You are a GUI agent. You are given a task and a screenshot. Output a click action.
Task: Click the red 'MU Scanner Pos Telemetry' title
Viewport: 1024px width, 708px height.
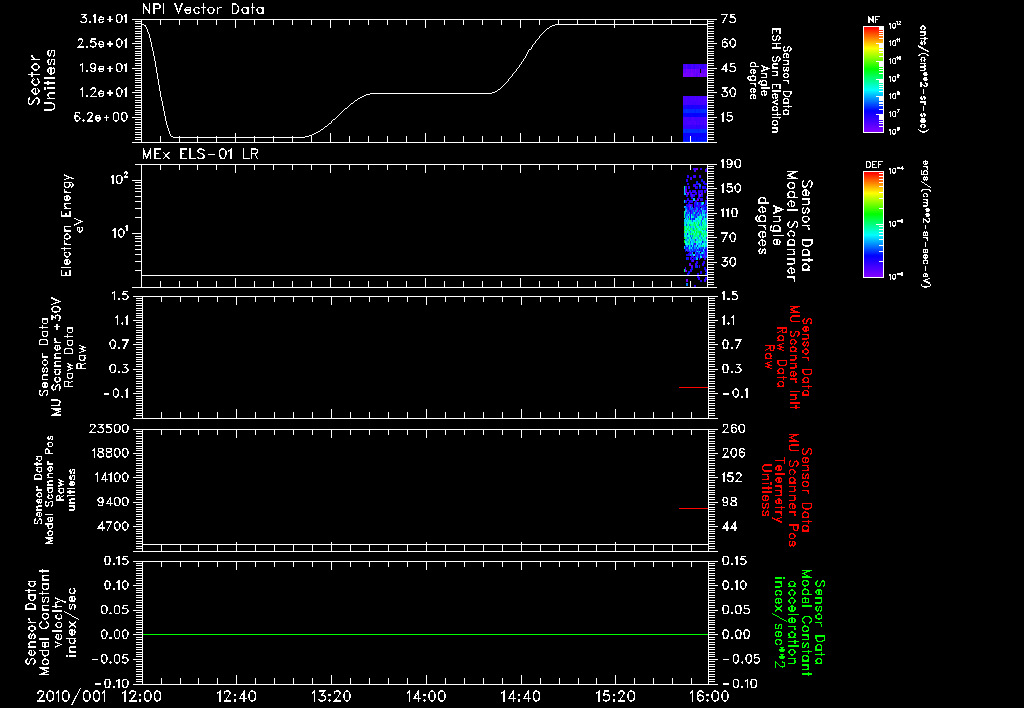(x=786, y=490)
